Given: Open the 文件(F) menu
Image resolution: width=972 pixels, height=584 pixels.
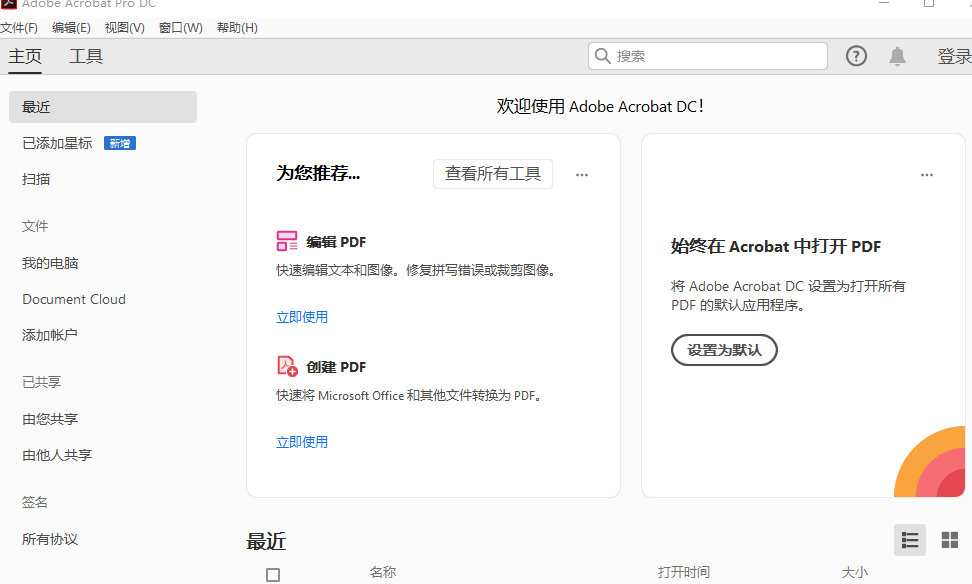Looking at the screenshot, I should tap(19, 28).
